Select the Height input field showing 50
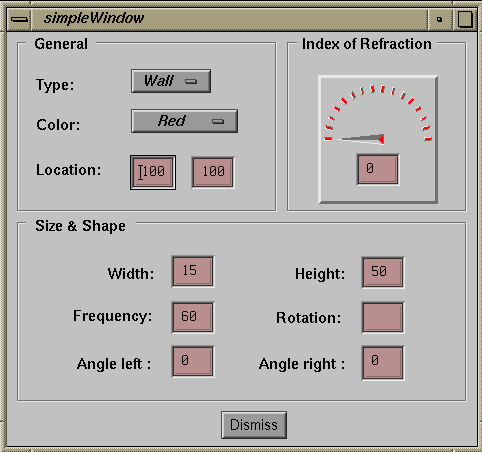Screen dimensions: 482x452 (383, 272)
